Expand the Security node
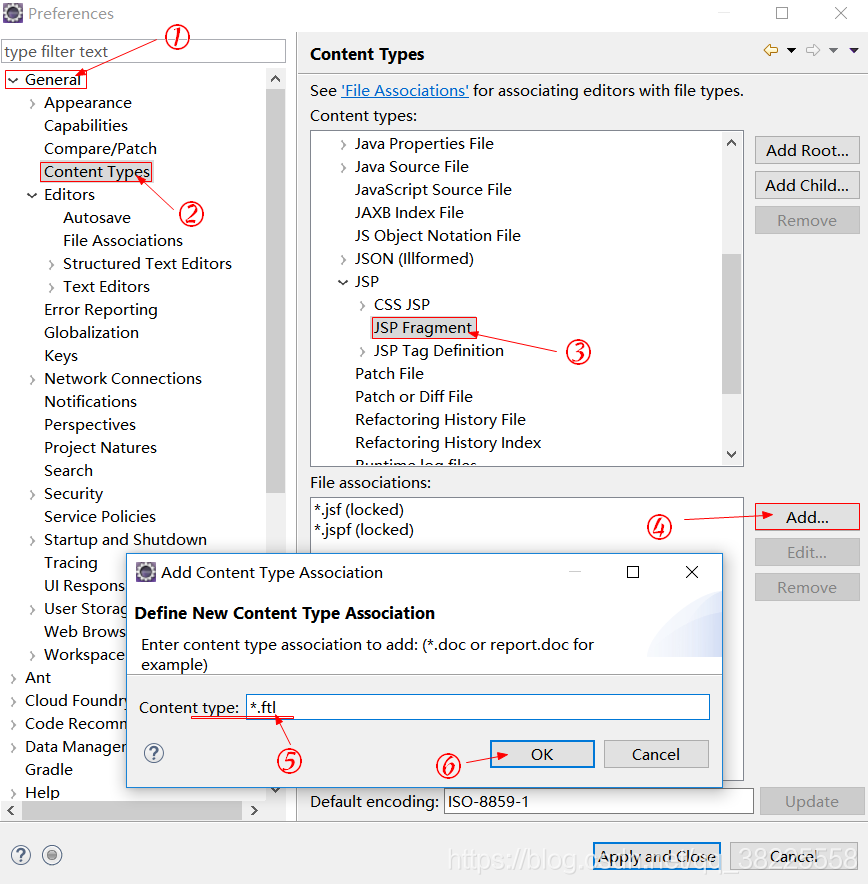The width and height of the screenshot is (868, 884). click(32, 494)
